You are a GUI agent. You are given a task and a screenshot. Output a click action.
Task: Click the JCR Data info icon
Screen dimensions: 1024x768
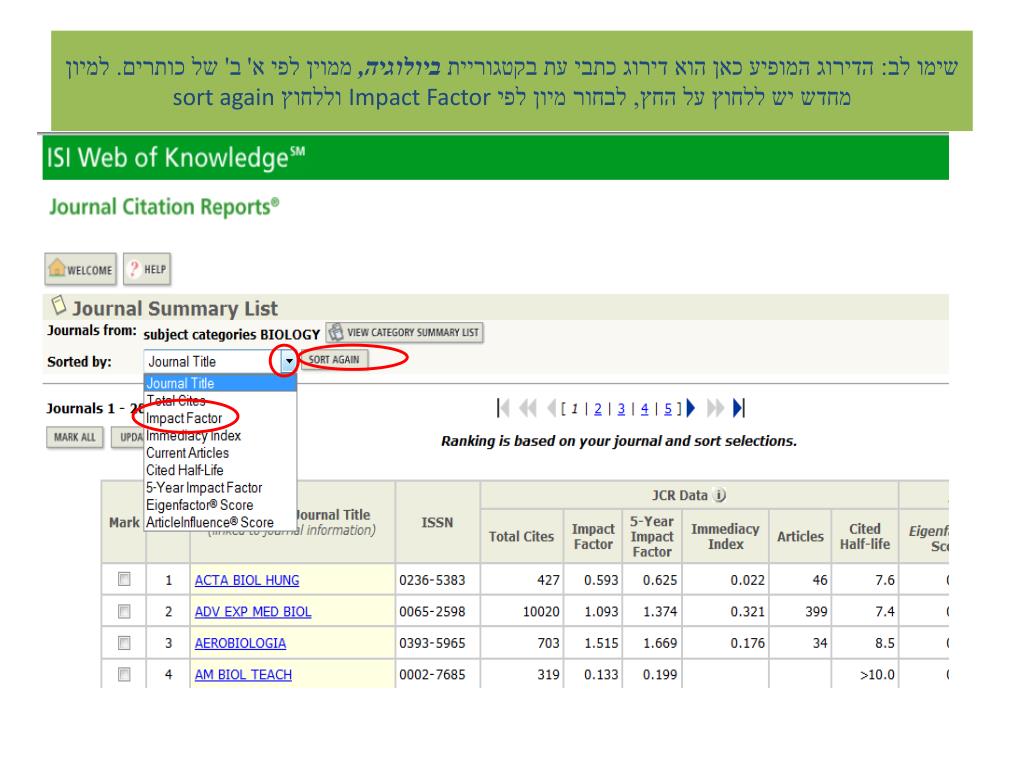[720, 495]
